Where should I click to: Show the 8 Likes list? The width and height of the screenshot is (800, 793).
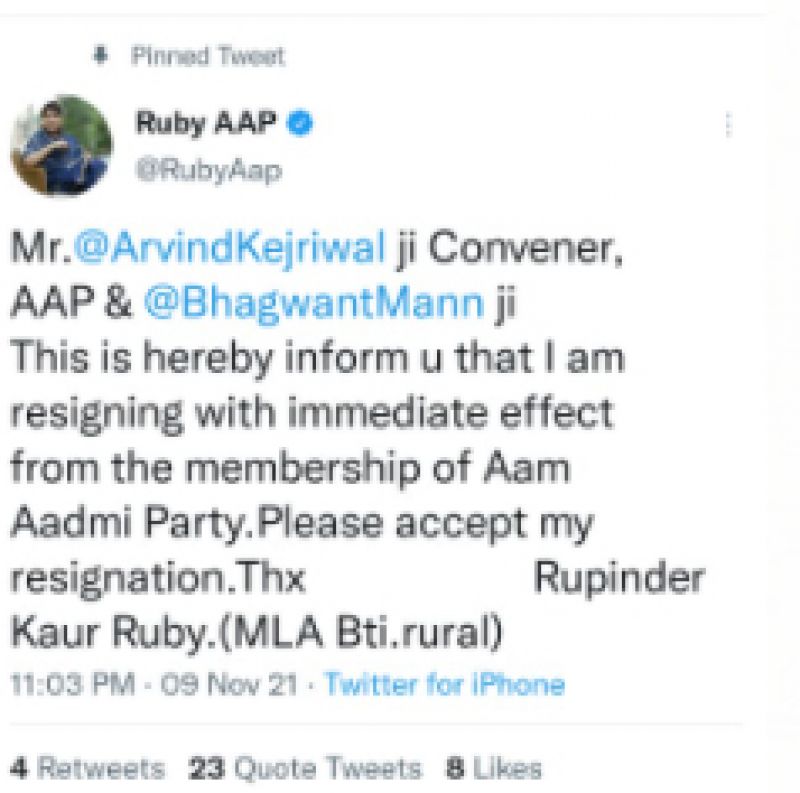click(494, 768)
